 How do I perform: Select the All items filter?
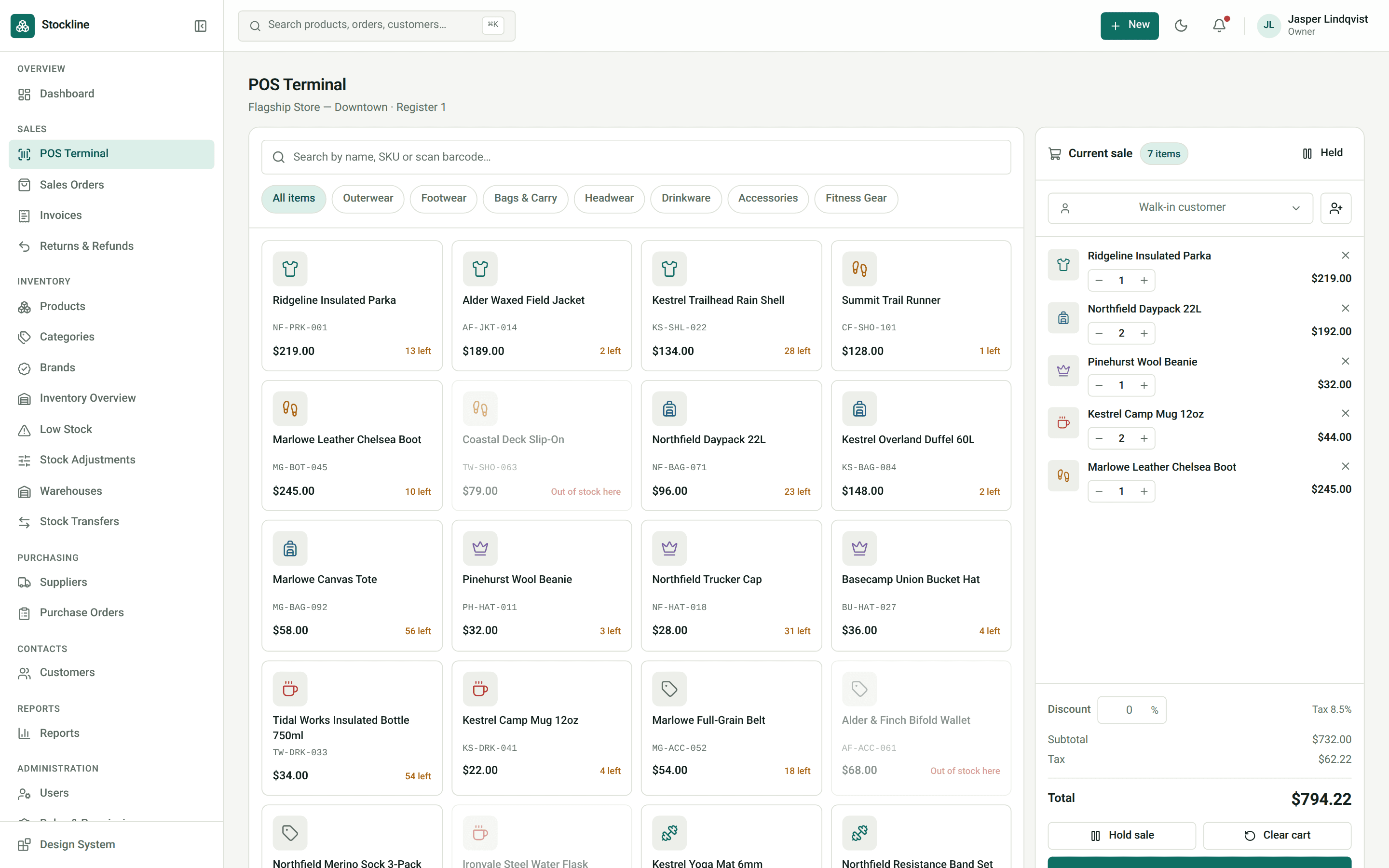point(294,199)
